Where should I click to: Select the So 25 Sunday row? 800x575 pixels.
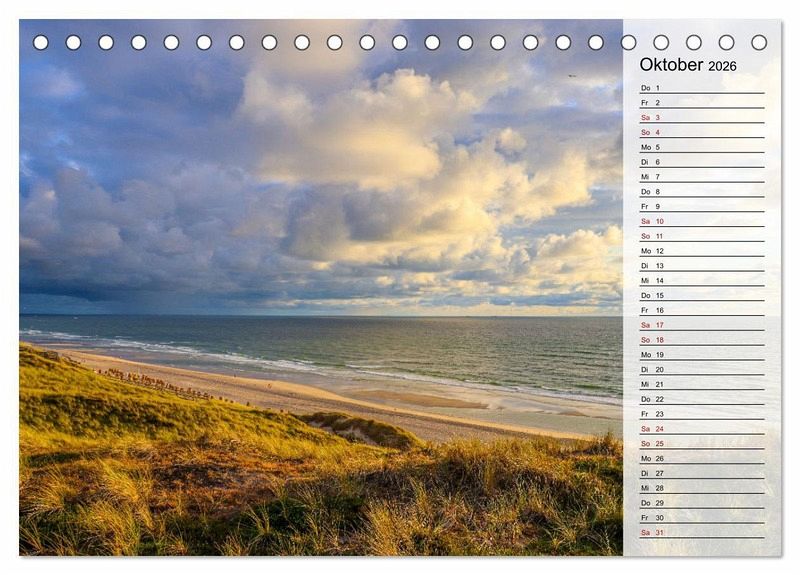click(x=700, y=443)
